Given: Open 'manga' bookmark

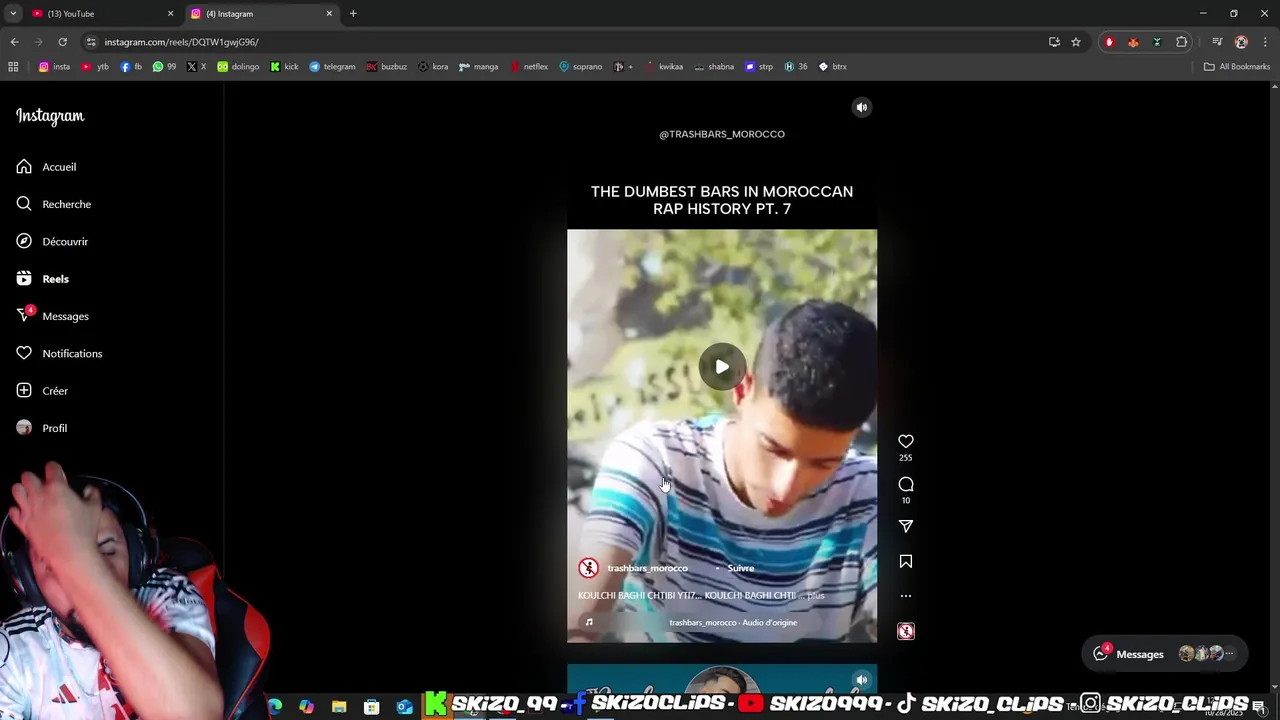Looking at the screenshot, I should [479, 67].
